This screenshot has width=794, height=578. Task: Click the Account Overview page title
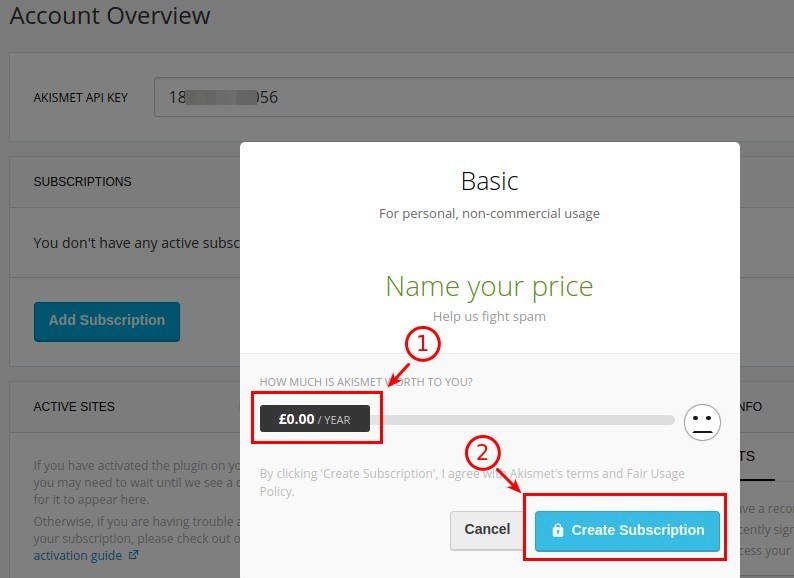pyautogui.click(x=110, y=15)
